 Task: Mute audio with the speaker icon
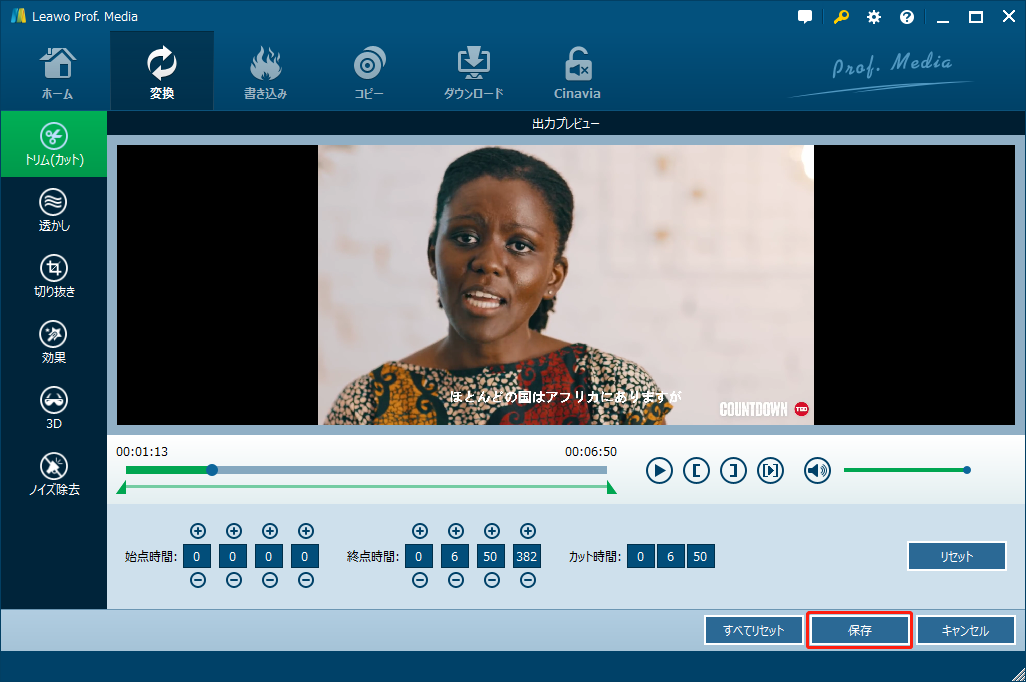point(817,470)
